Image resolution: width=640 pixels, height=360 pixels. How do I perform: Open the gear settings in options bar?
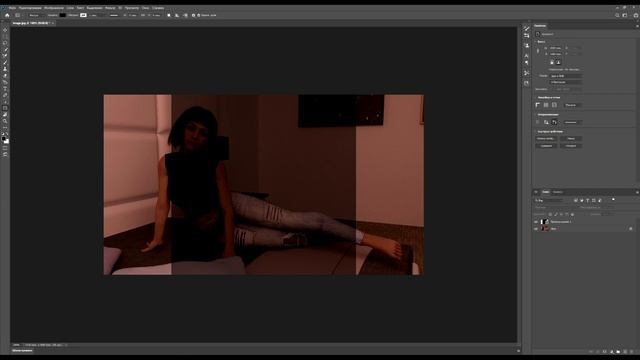tap(193, 15)
